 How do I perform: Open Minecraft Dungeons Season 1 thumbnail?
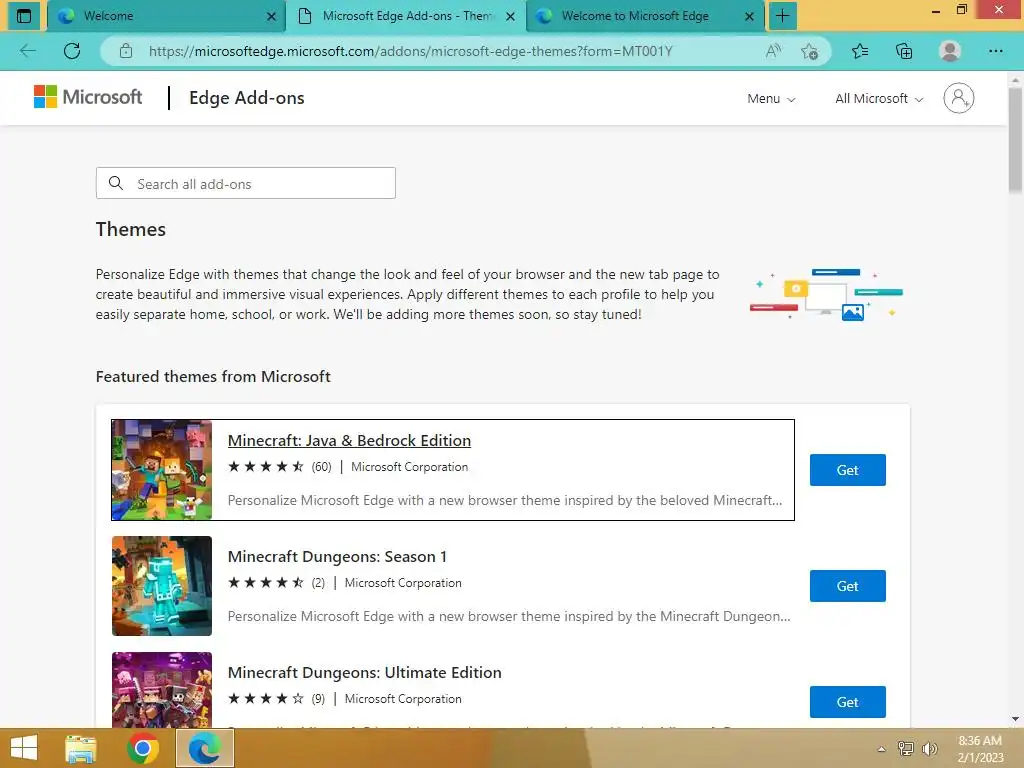pos(162,586)
